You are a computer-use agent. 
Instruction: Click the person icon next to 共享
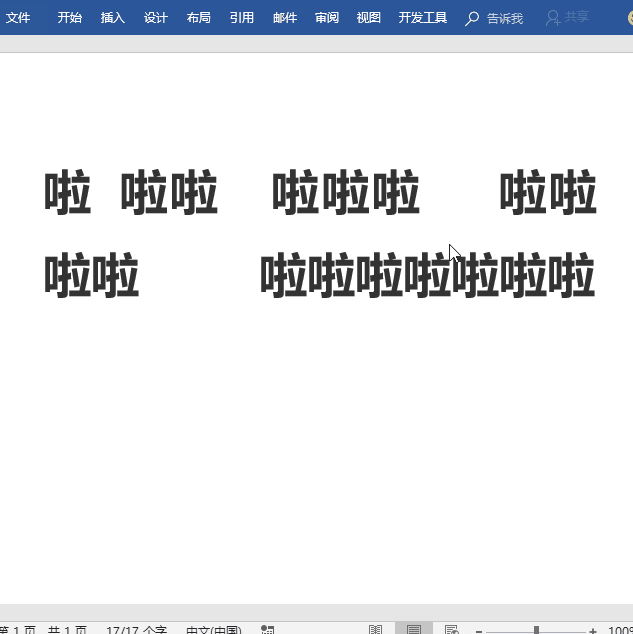pyautogui.click(x=553, y=18)
